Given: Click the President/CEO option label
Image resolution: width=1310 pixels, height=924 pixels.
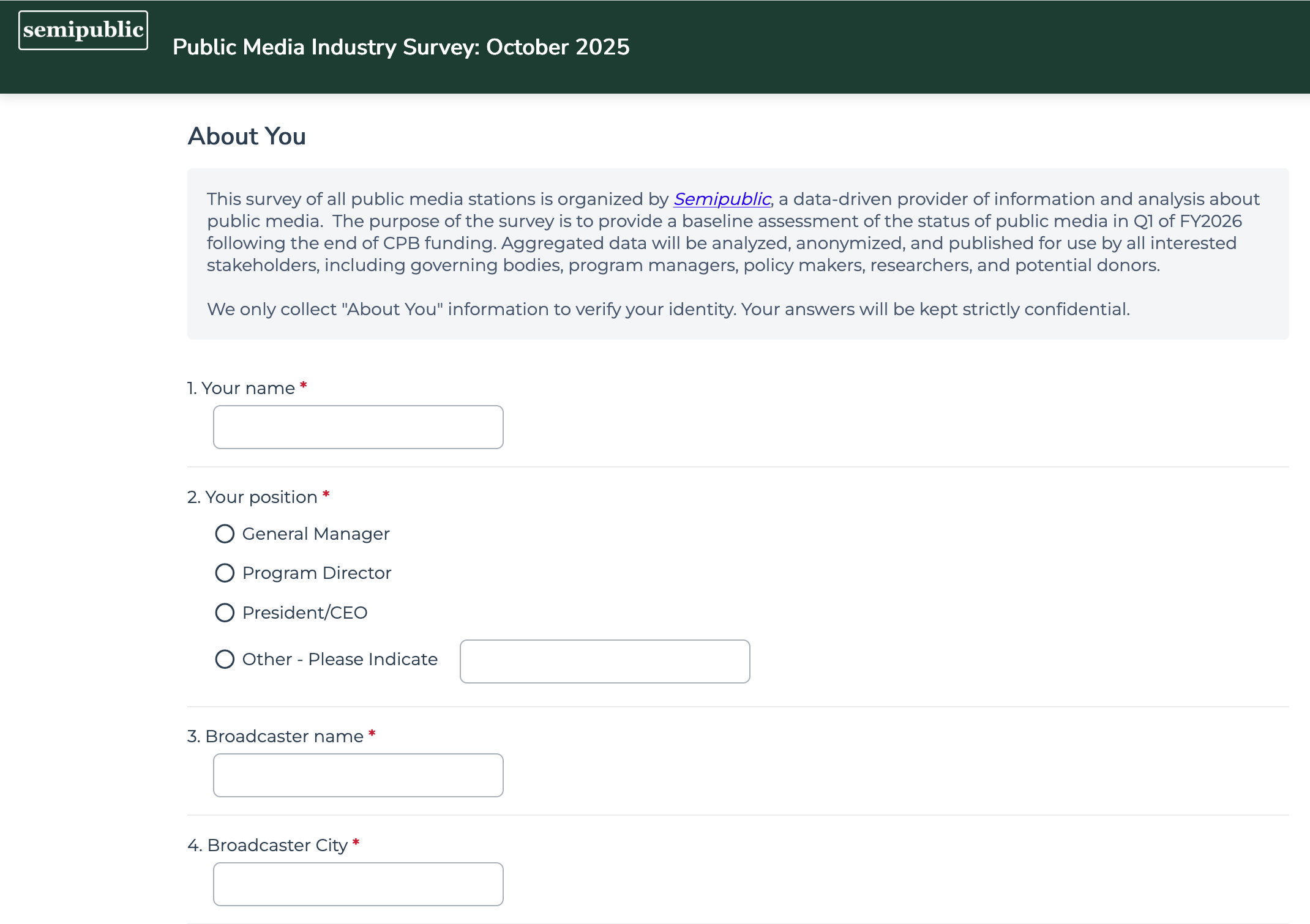Looking at the screenshot, I should coord(305,613).
